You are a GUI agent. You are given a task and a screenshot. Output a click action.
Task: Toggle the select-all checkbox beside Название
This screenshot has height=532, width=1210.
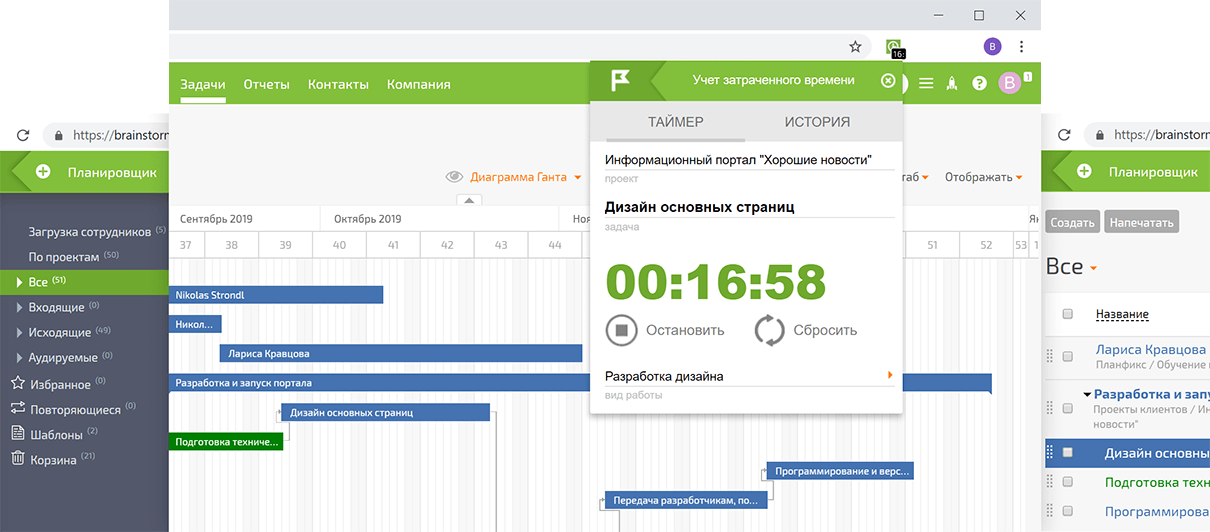[1068, 314]
